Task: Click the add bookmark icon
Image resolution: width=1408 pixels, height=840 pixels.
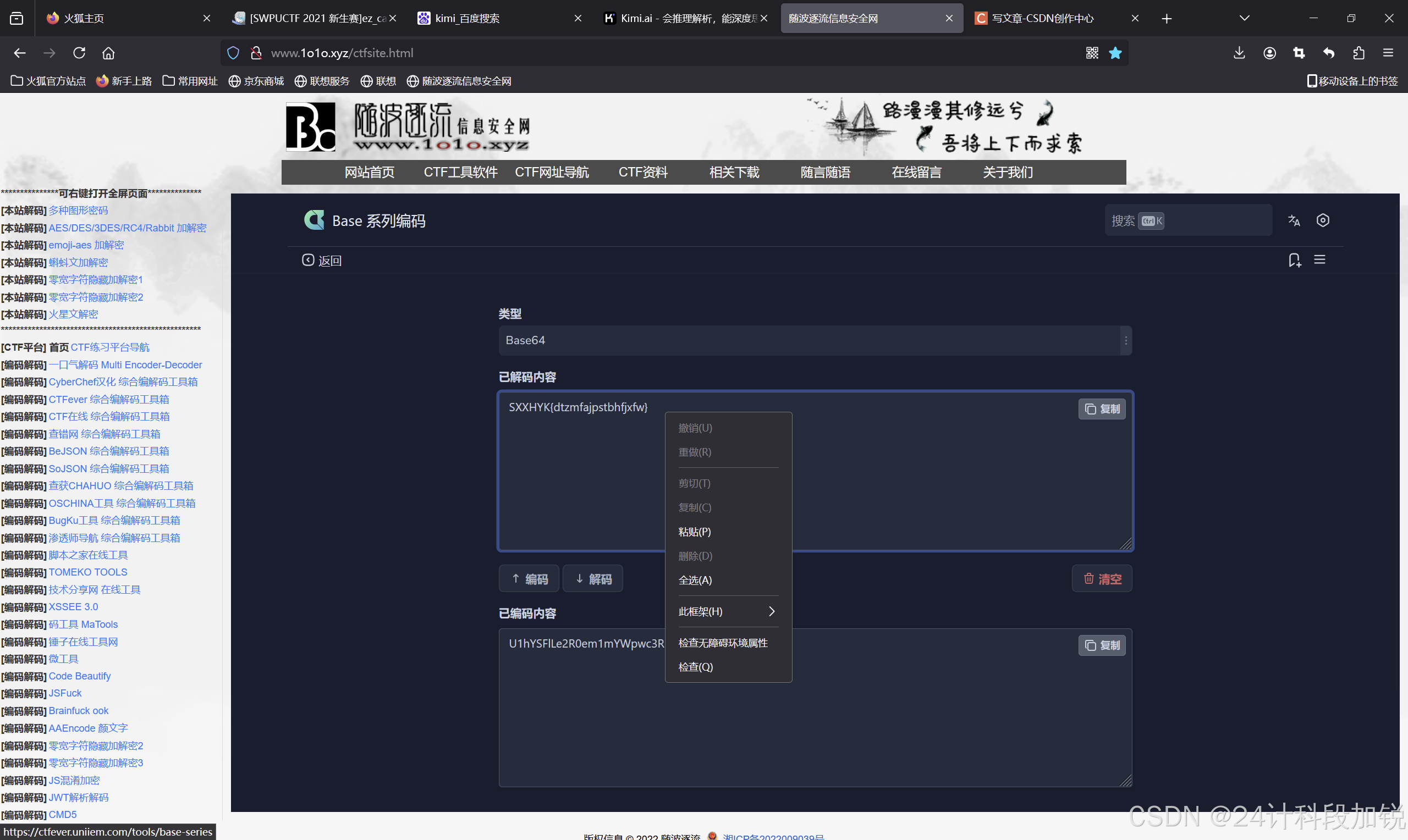Action: click(x=1294, y=260)
